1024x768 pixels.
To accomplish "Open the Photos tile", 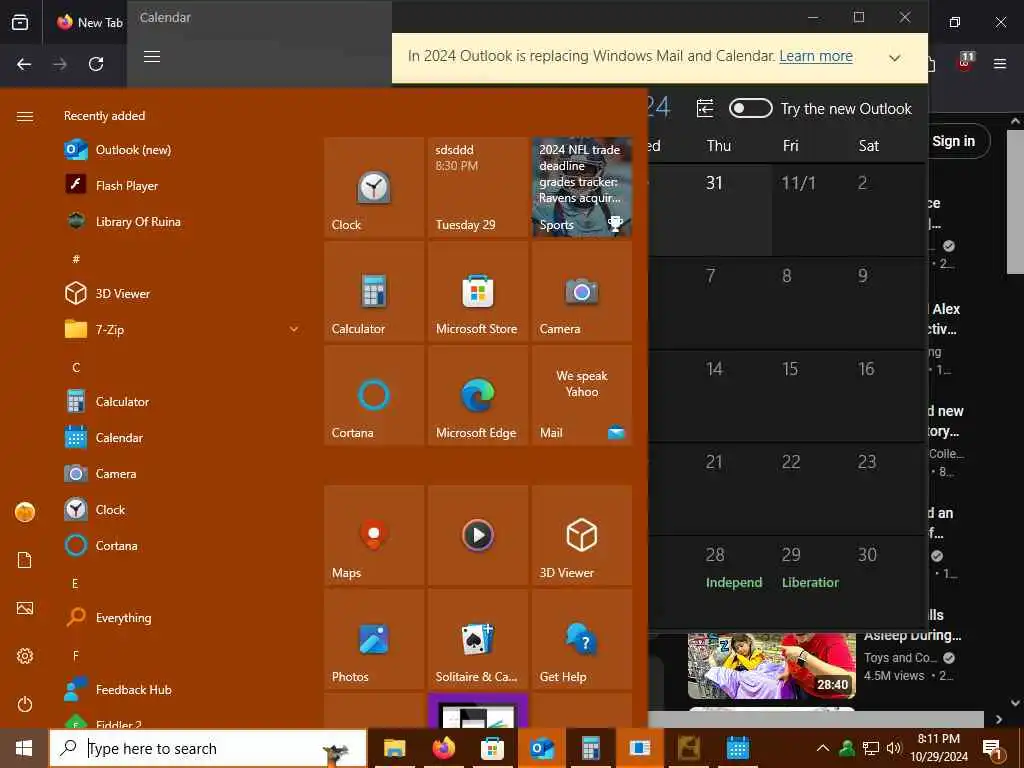I will click(374, 639).
